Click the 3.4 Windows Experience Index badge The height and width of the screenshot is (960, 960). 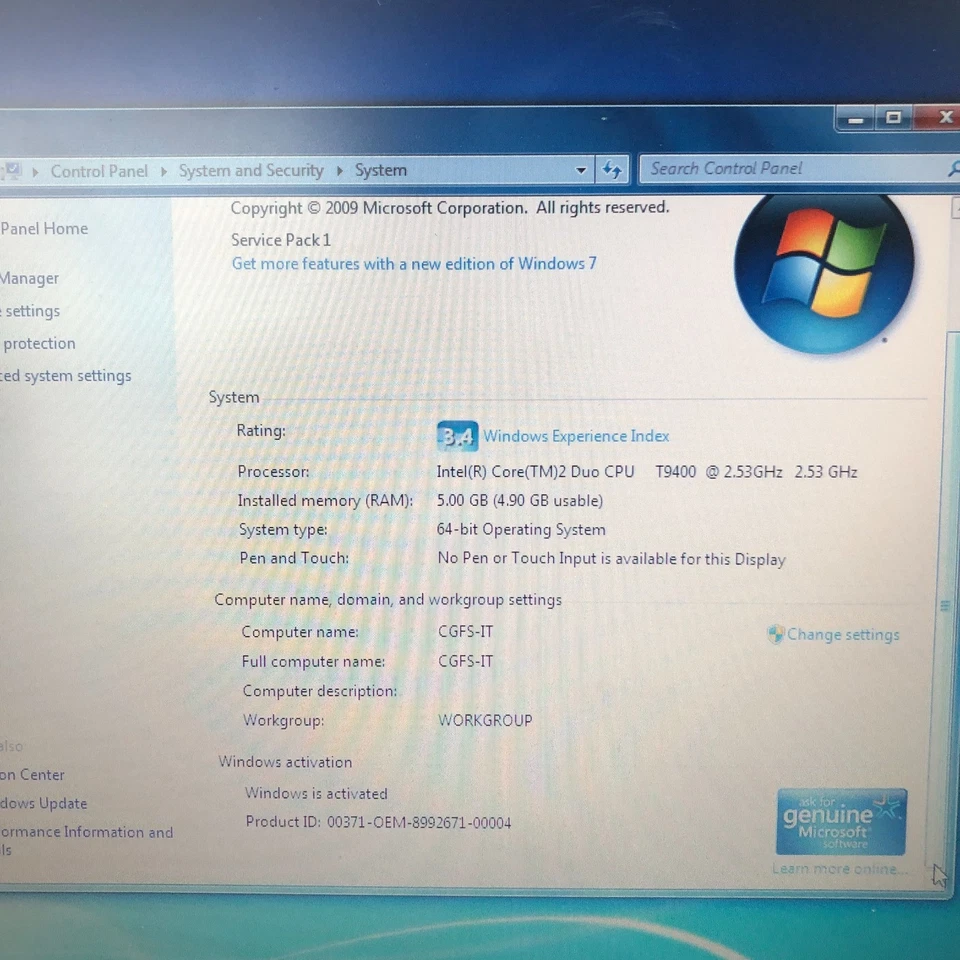(457, 436)
